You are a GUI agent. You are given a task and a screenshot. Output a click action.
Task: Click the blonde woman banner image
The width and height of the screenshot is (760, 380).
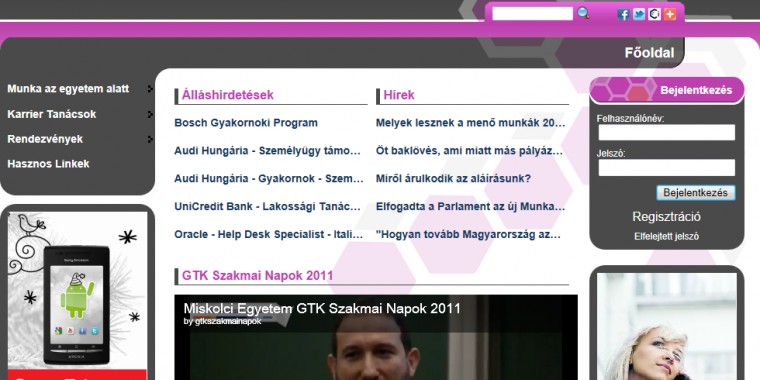click(666, 326)
